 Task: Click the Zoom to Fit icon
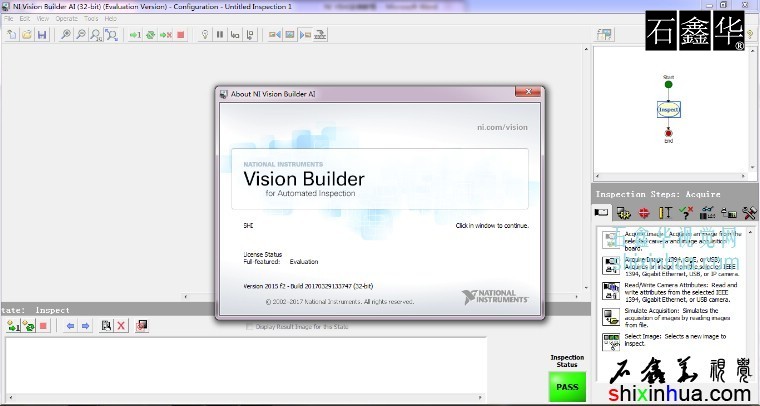pyautogui.click(x=111, y=35)
